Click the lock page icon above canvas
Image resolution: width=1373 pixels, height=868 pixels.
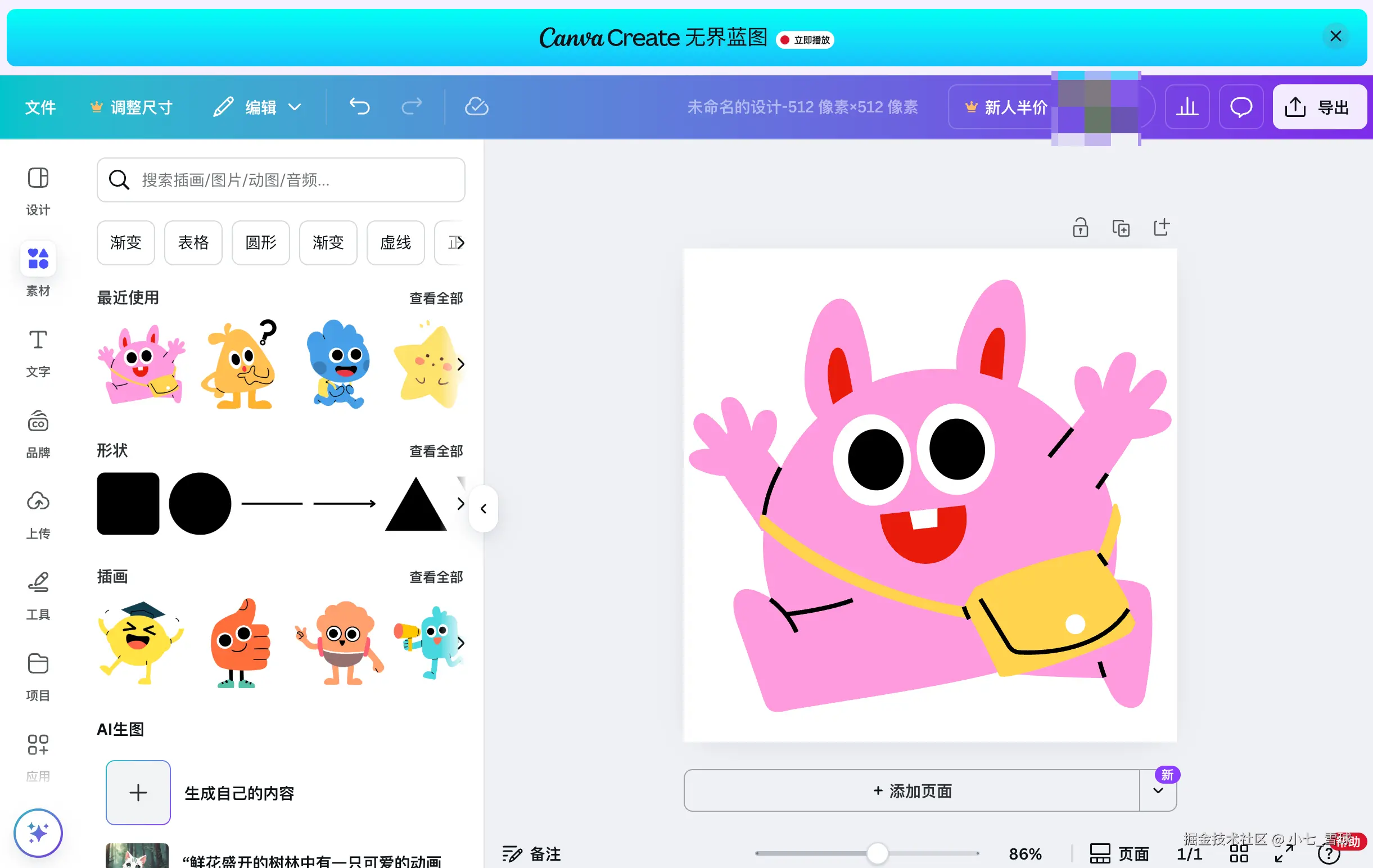[x=1080, y=228]
